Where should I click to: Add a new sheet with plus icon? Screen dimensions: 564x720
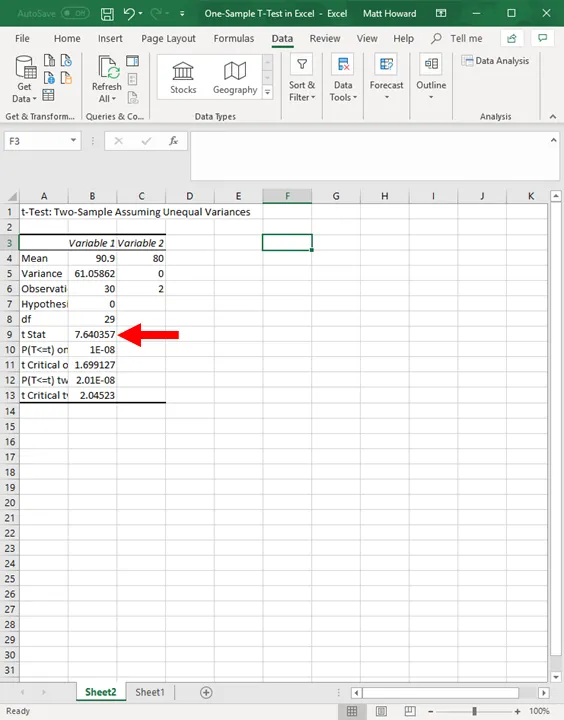pyautogui.click(x=206, y=692)
